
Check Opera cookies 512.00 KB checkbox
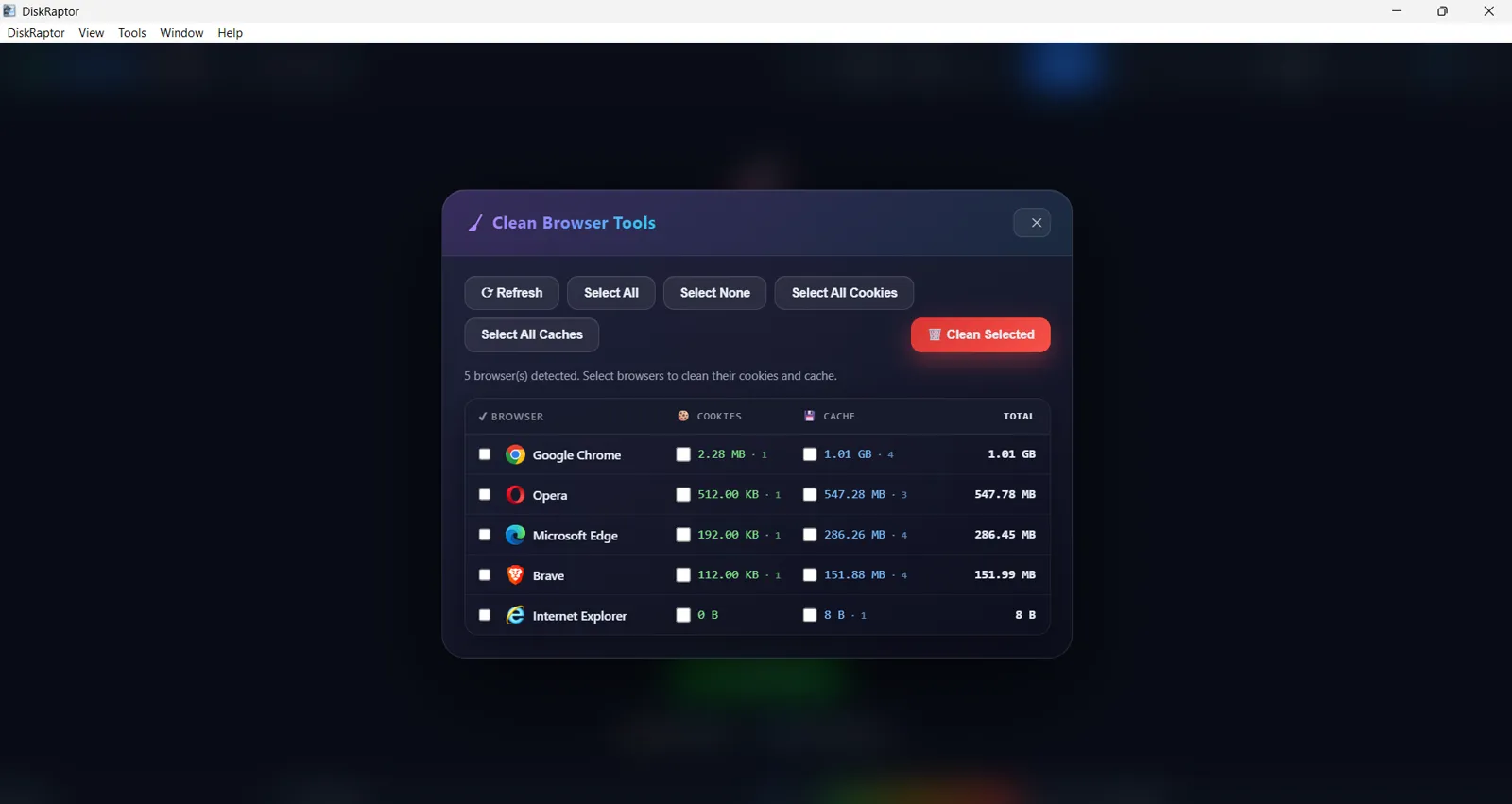click(x=683, y=494)
